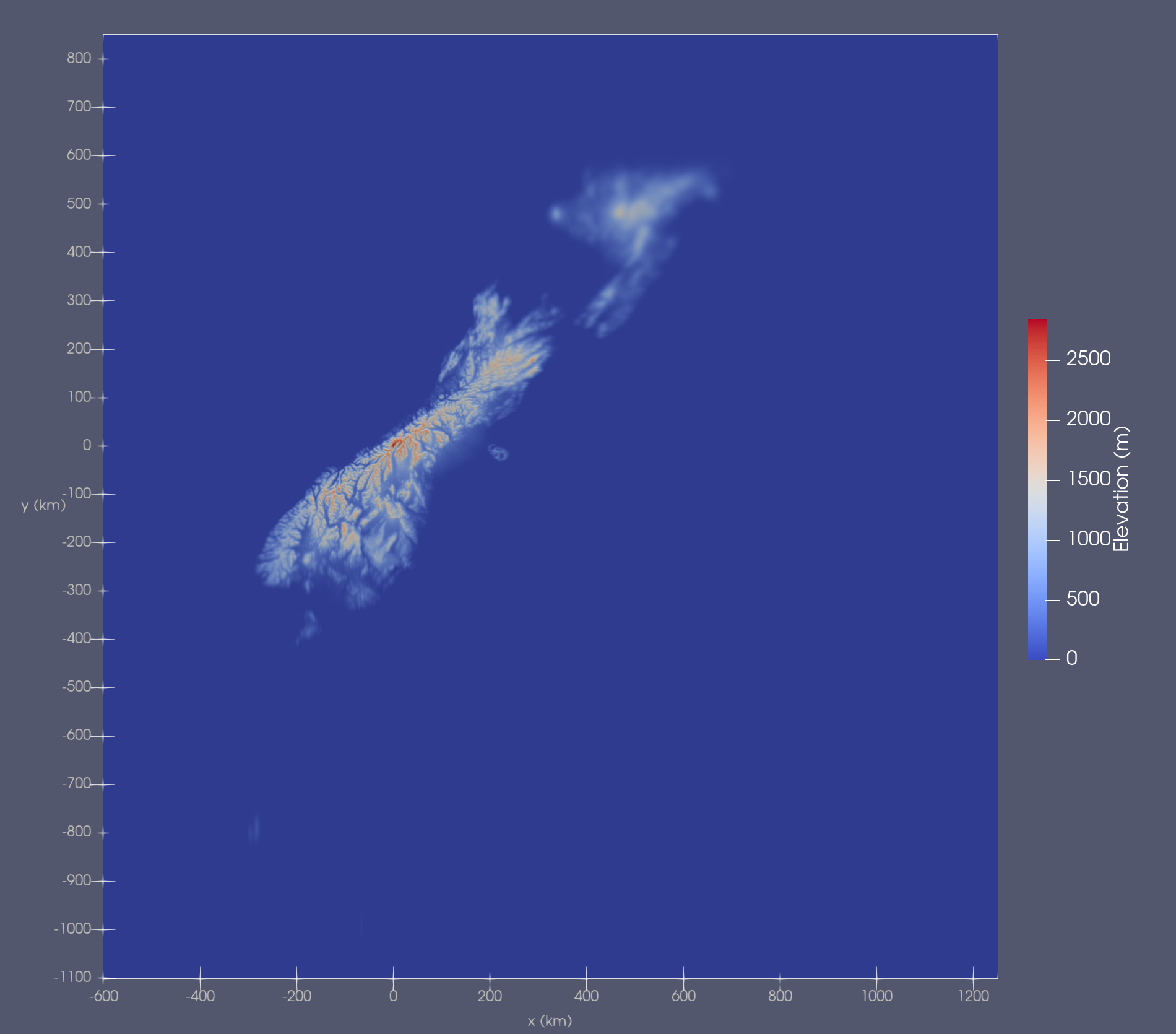Click the '400' label on the x axis
1176x1034 pixels.
tap(586, 996)
